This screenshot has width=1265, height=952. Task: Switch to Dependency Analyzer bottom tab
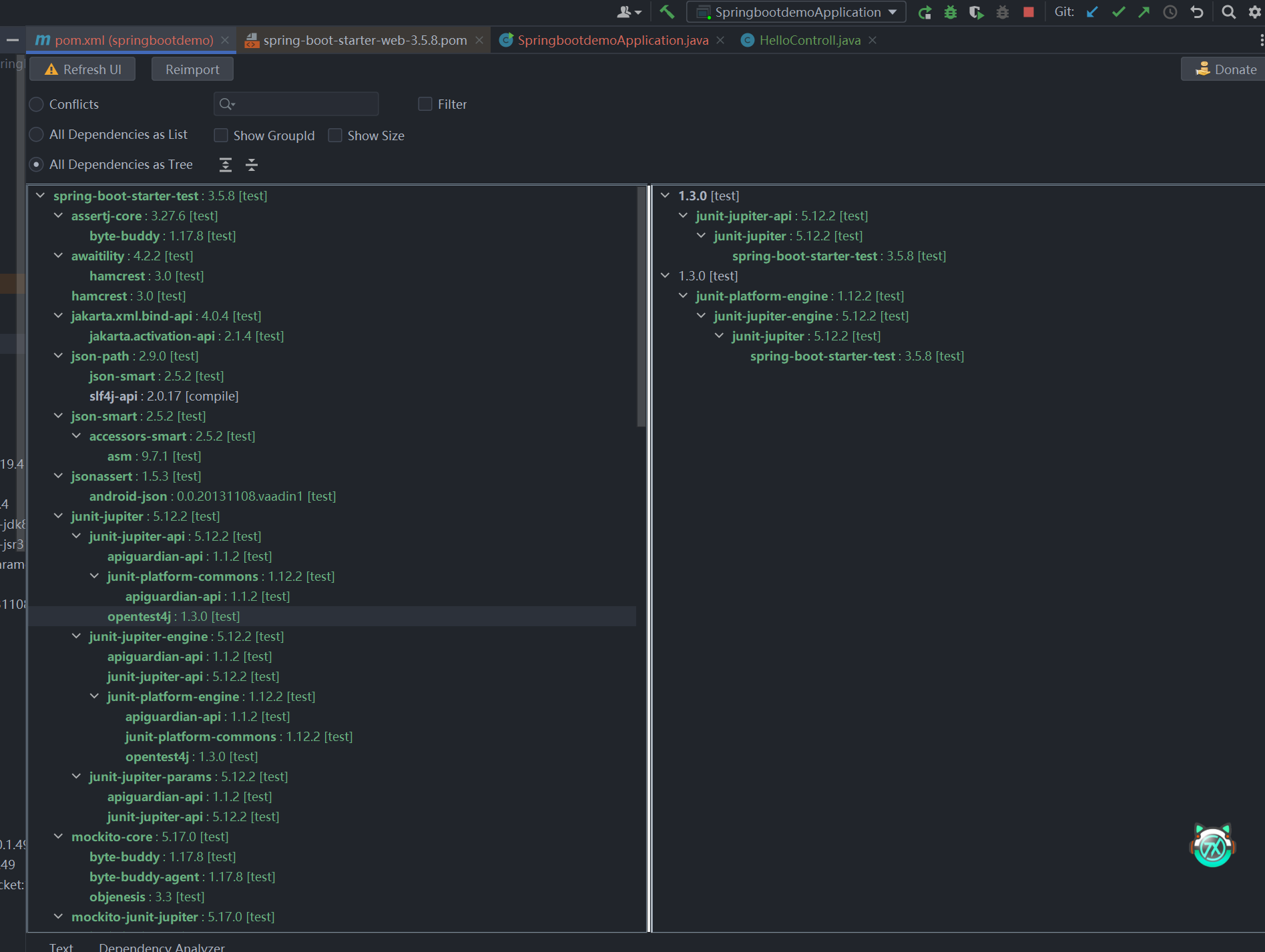(162, 947)
